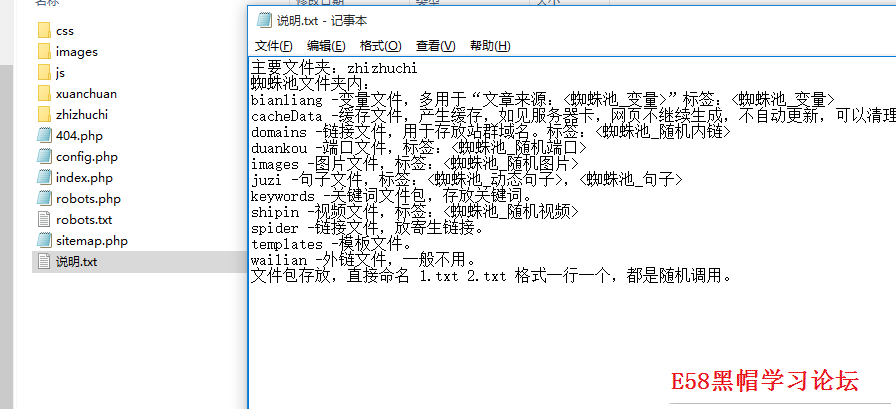Select the sitemap.php file name
Screen dimensions: 896x409
point(92,241)
